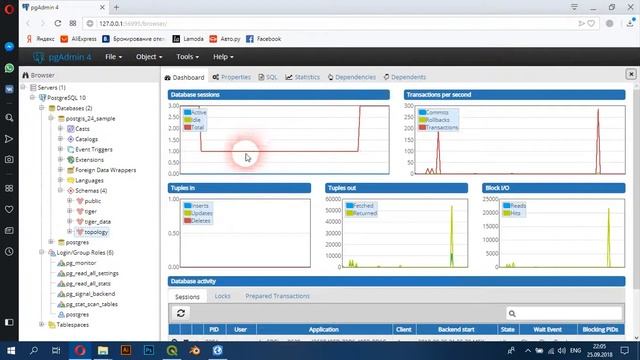Image resolution: width=640 pixels, height=360 pixels.
Task: Open the Locks tab in Database activity
Action: [x=222, y=296]
